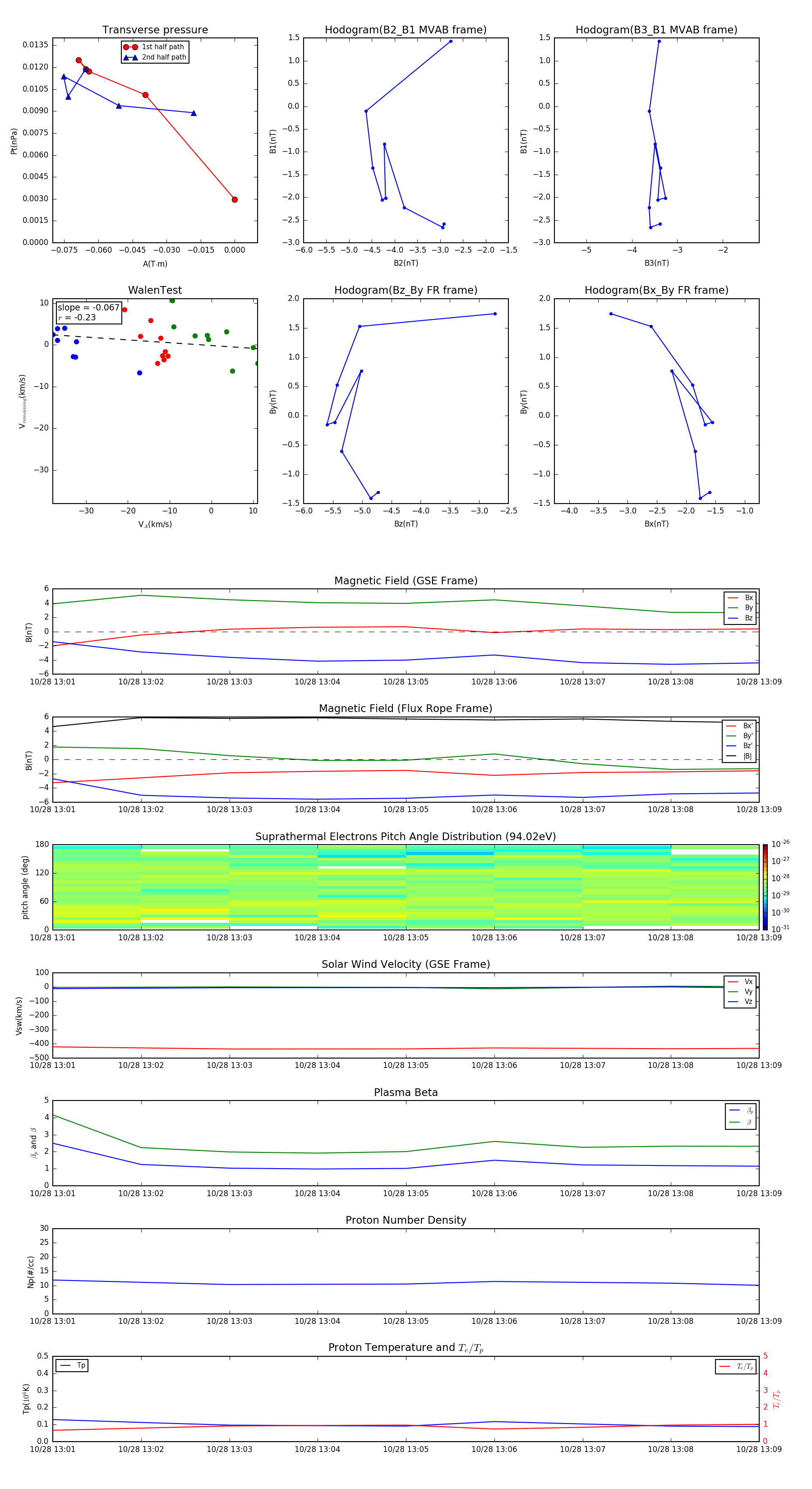Click the "Hodogram(Bx_By FR frame)" title
Image resolution: width=812 pixels, height=1489 pixels.
pos(656,290)
